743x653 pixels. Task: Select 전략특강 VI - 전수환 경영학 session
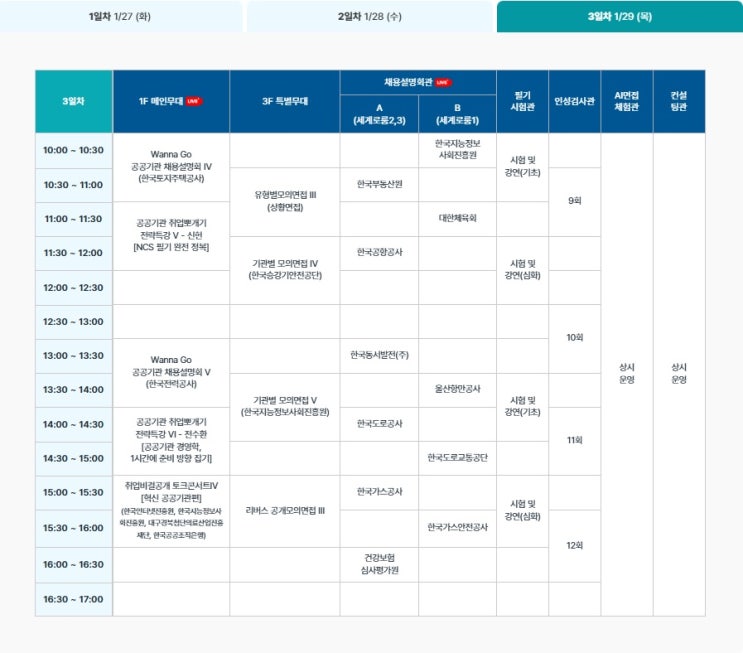click(x=171, y=441)
